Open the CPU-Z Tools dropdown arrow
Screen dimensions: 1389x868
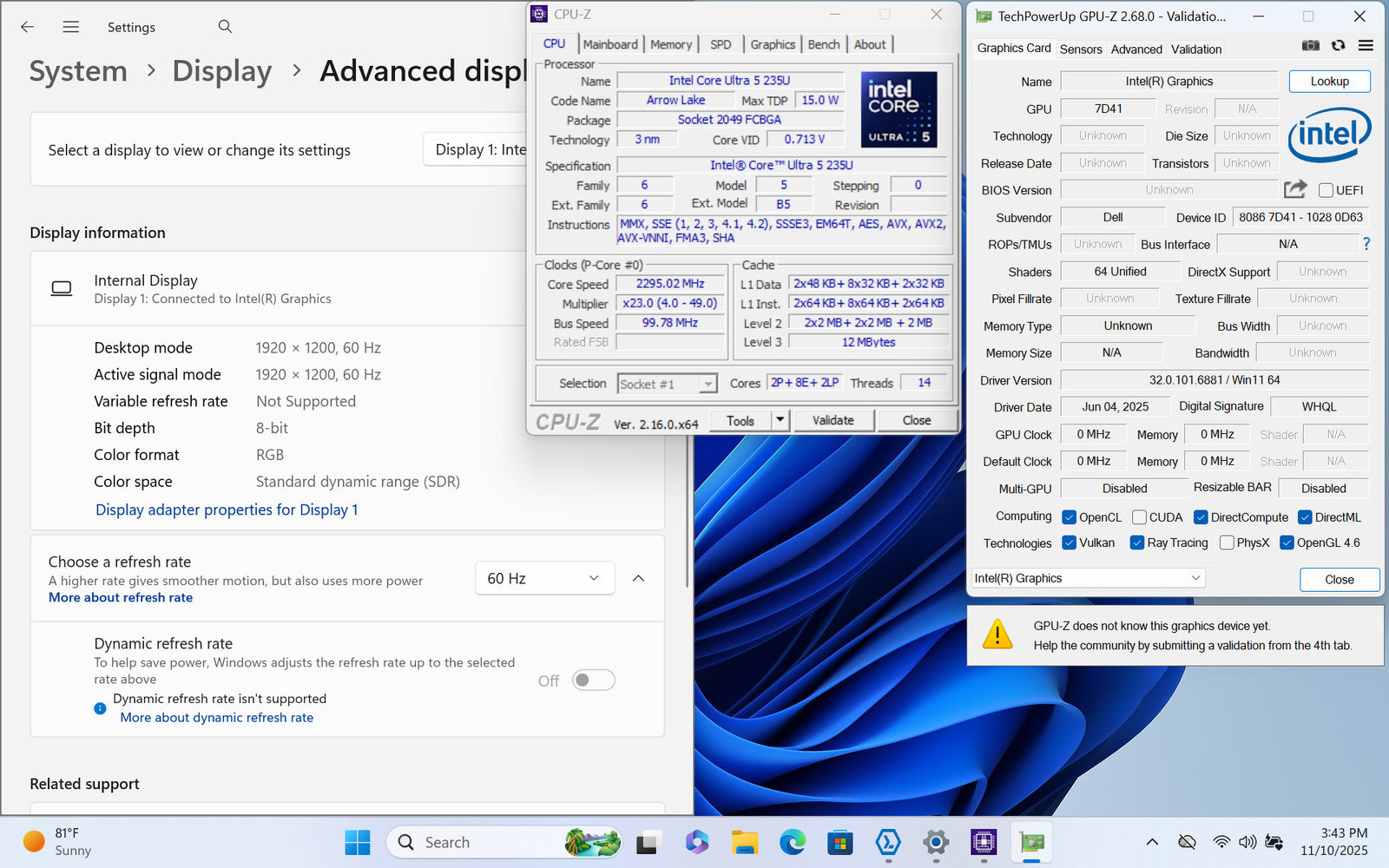click(x=780, y=420)
